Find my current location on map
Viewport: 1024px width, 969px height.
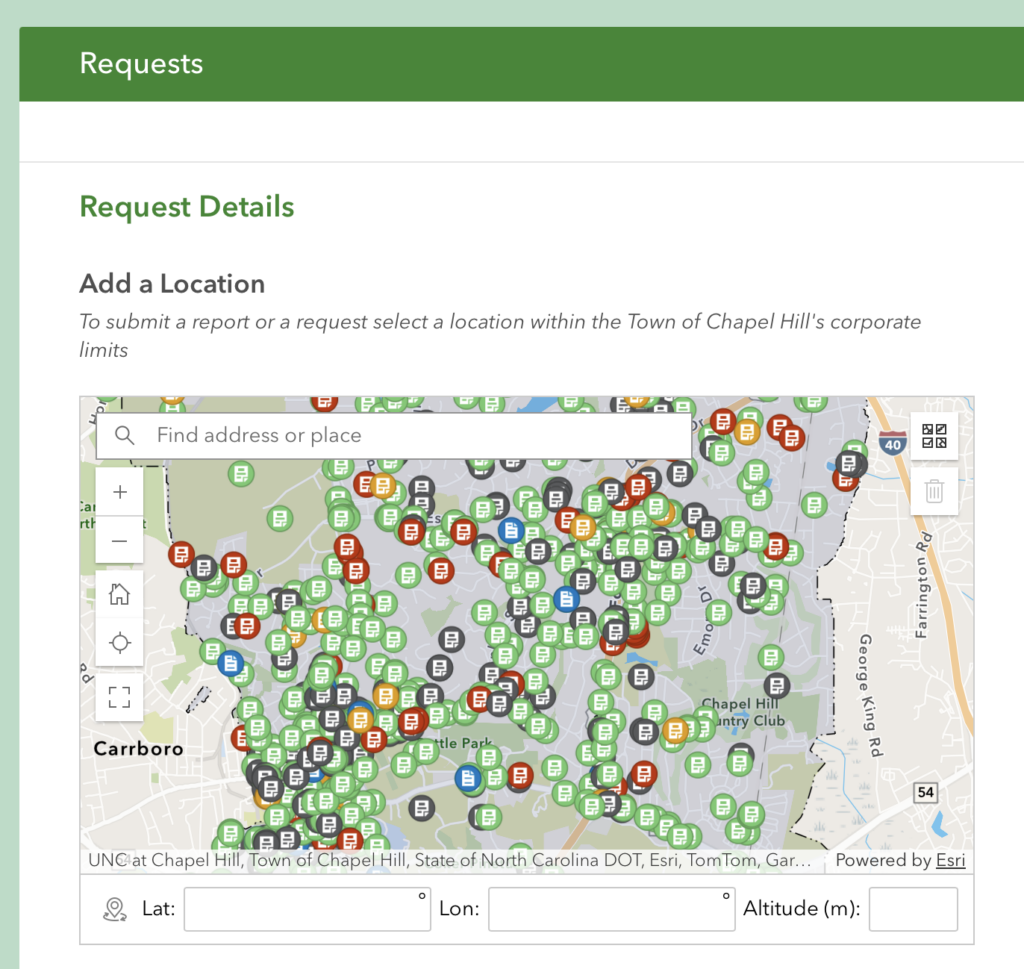pos(120,643)
